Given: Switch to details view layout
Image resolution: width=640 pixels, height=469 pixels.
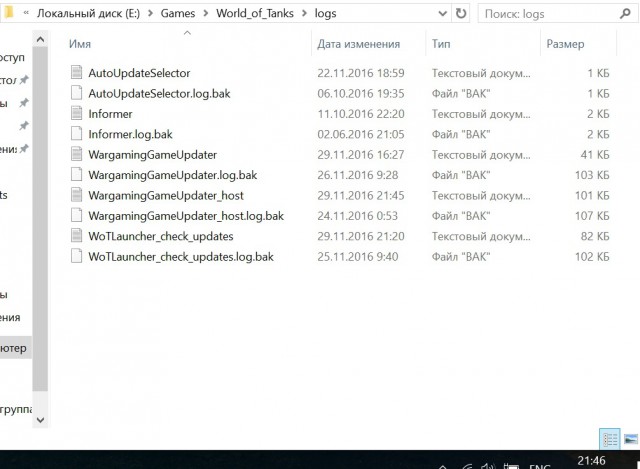Looking at the screenshot, I should coord(610,439).
